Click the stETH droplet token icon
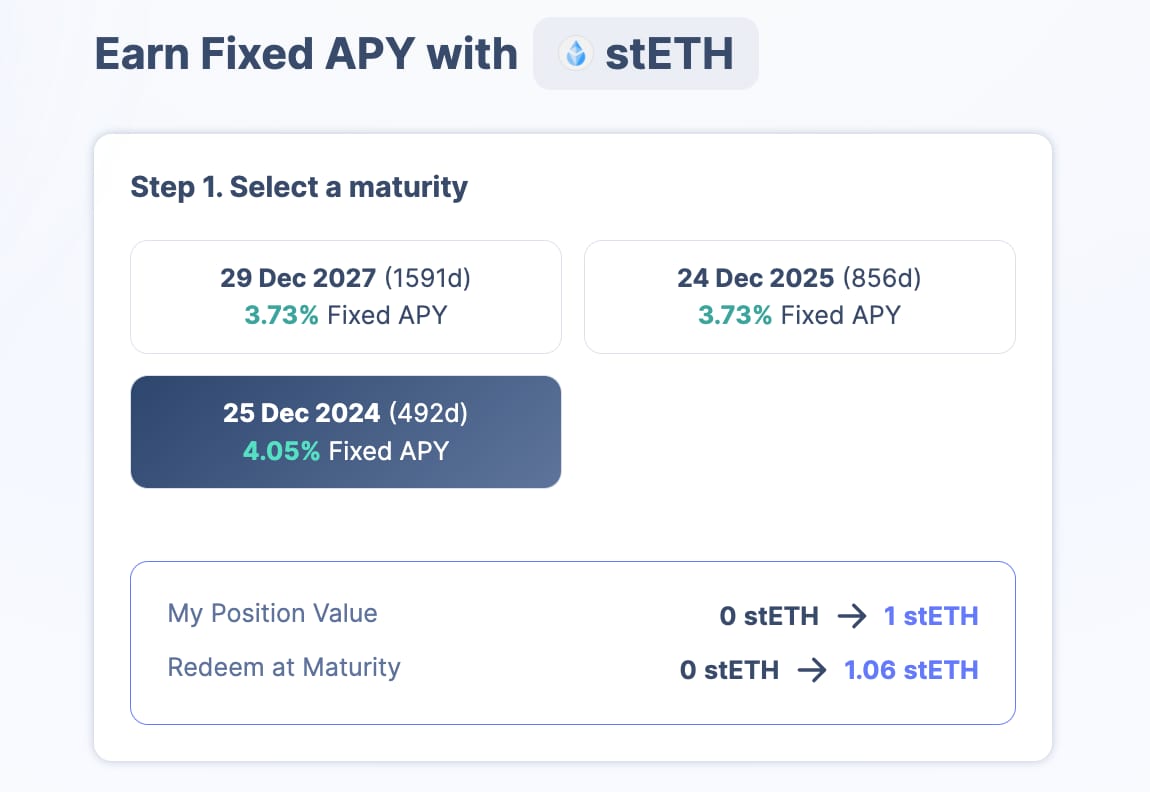This screenshot has width=1150, height=792. [575, 54]
